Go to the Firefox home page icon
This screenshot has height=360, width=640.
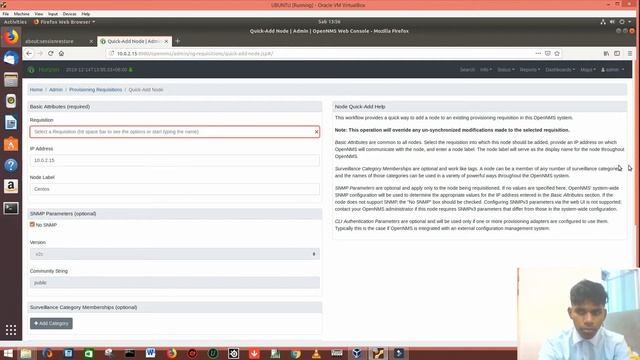click(x=61, y=53)
